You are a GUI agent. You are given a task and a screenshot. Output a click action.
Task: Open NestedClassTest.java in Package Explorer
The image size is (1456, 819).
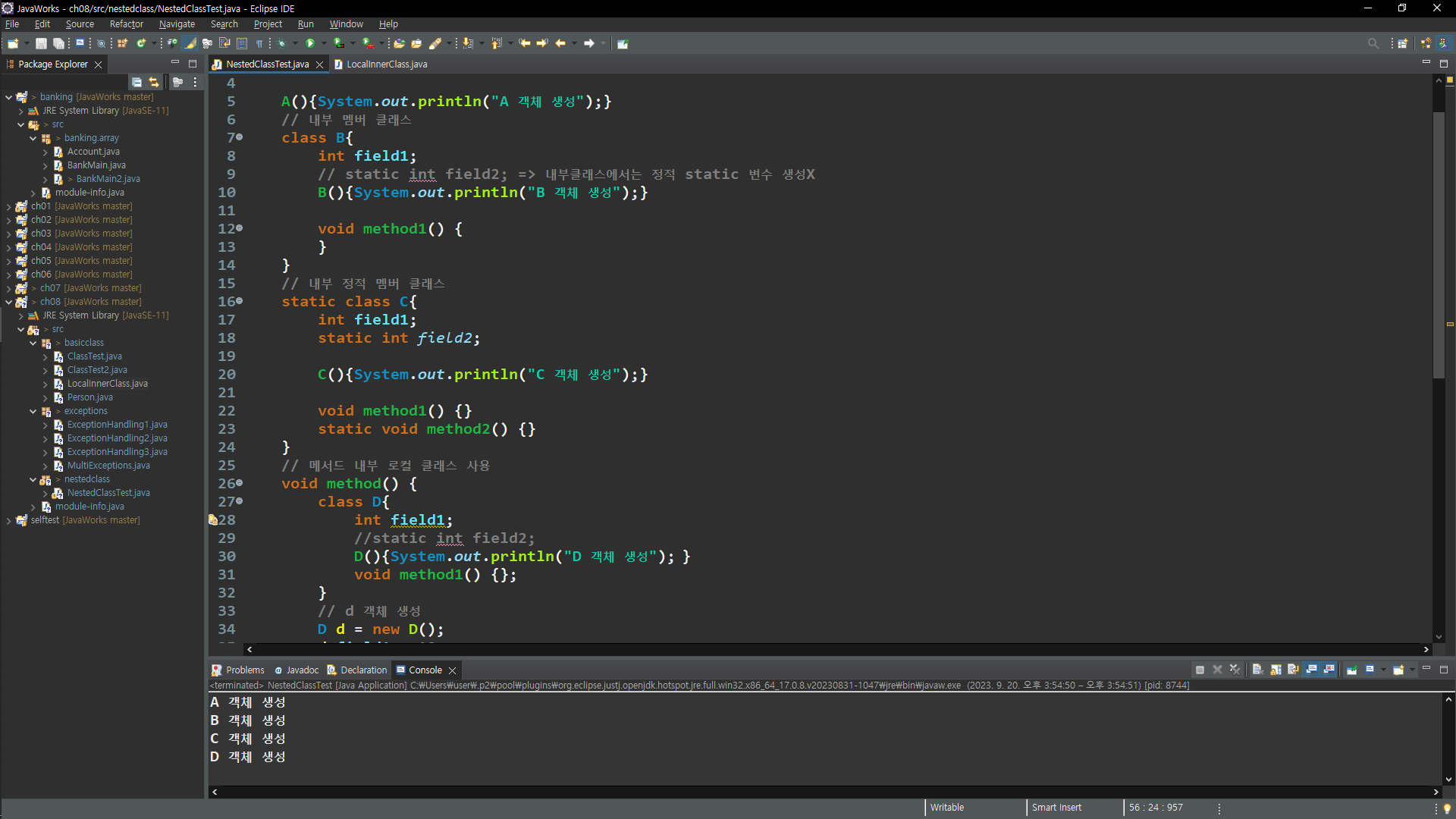point(108,493)
